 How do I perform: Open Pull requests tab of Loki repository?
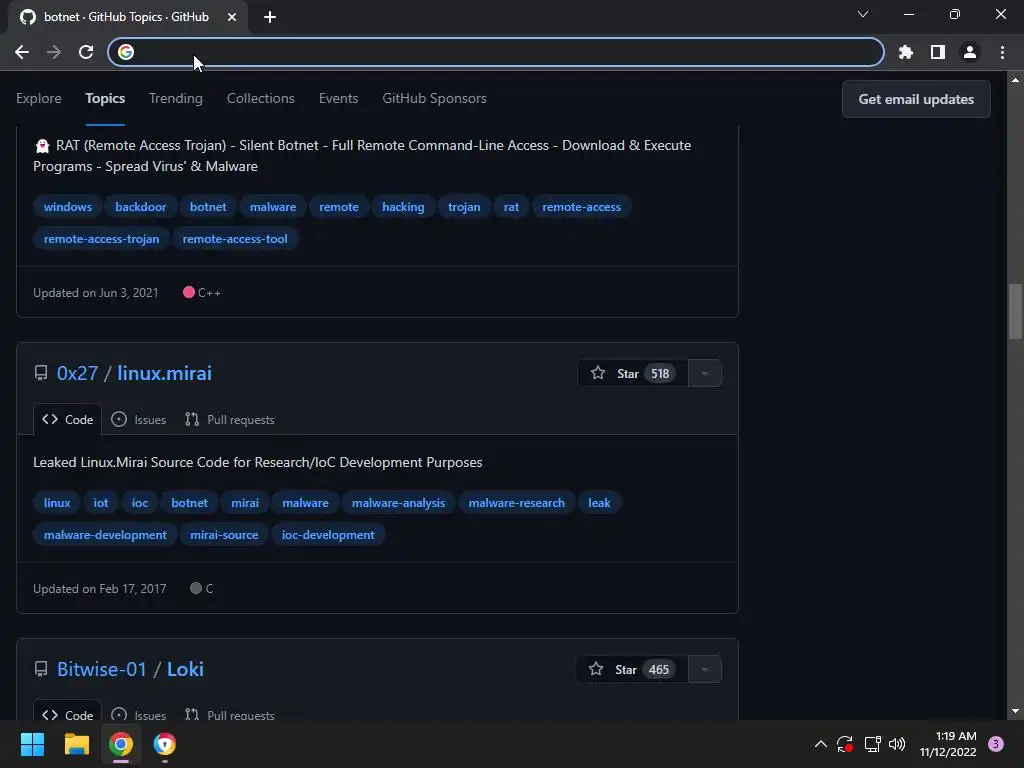pos(230,715)
